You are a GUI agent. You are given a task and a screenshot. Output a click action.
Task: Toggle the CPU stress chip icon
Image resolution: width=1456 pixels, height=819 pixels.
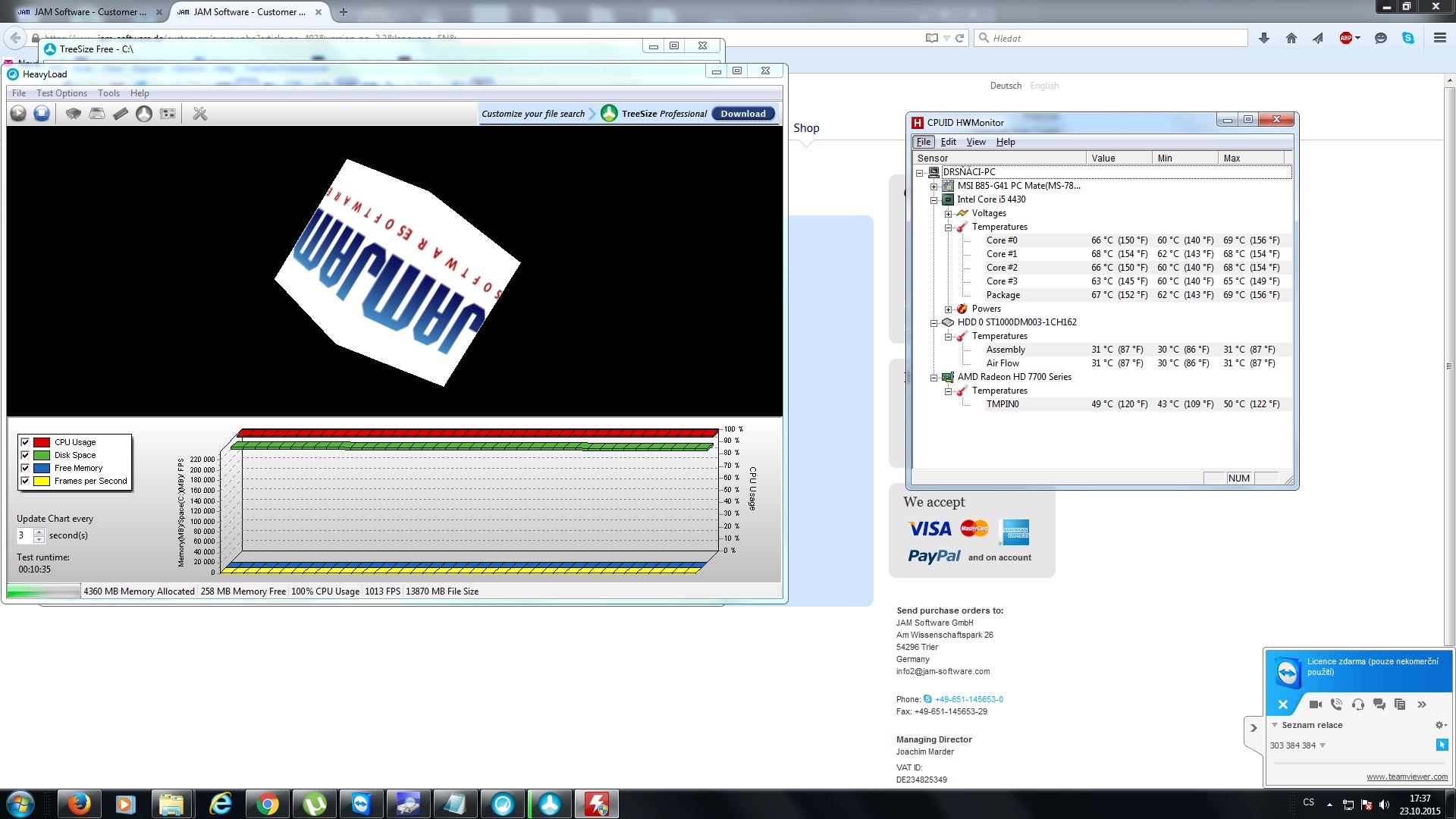(73, 114)
